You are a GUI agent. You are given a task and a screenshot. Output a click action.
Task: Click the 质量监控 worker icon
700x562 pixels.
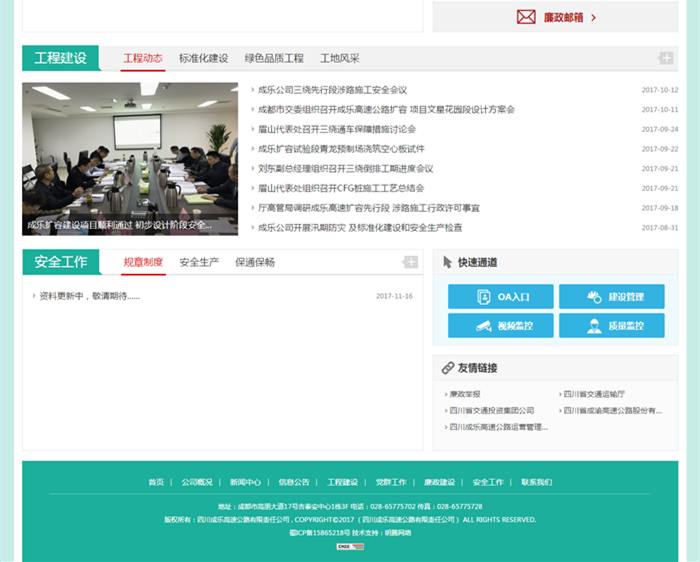point(594,326)
